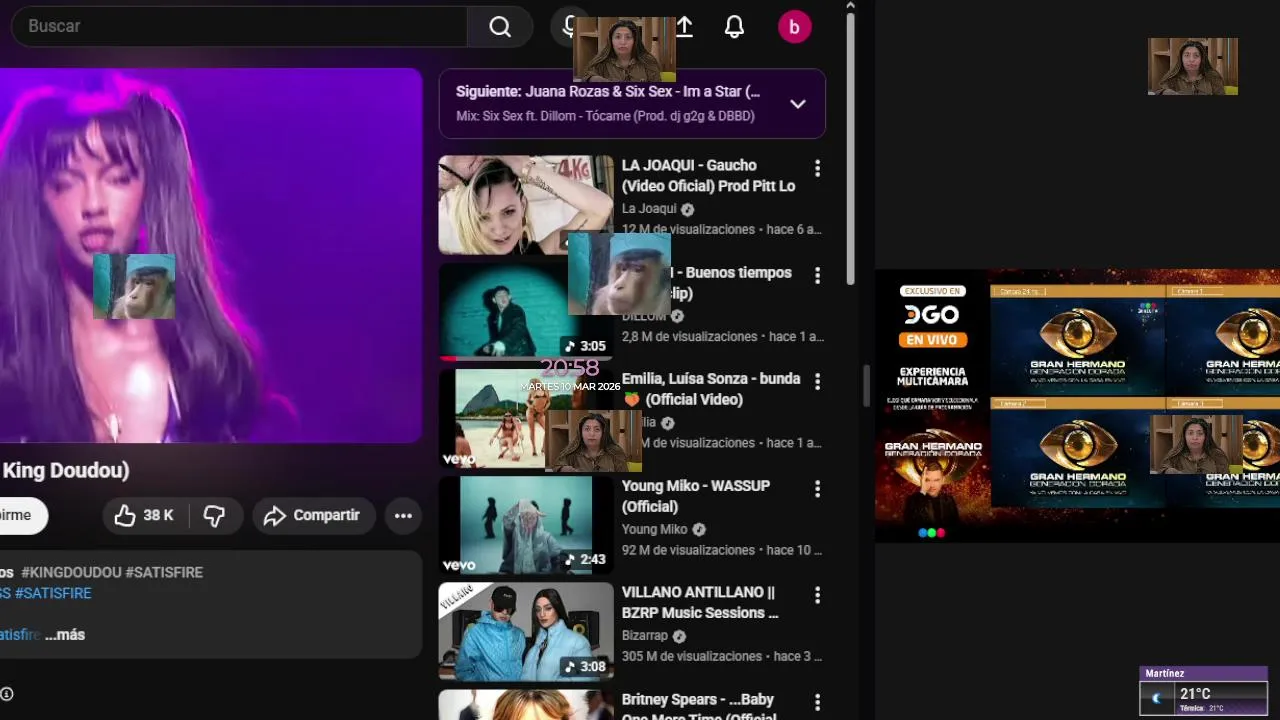
Task: Like the video with 38 K likes
Action: [144, 516]
